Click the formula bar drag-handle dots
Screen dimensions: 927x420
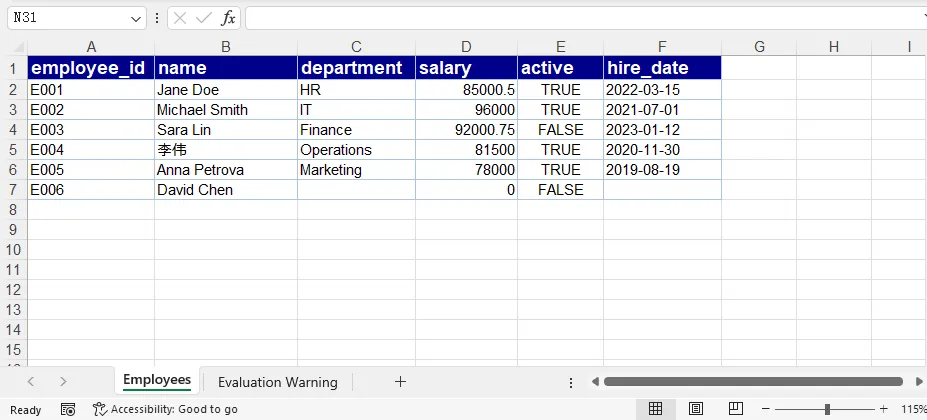(x=157, y=18)
